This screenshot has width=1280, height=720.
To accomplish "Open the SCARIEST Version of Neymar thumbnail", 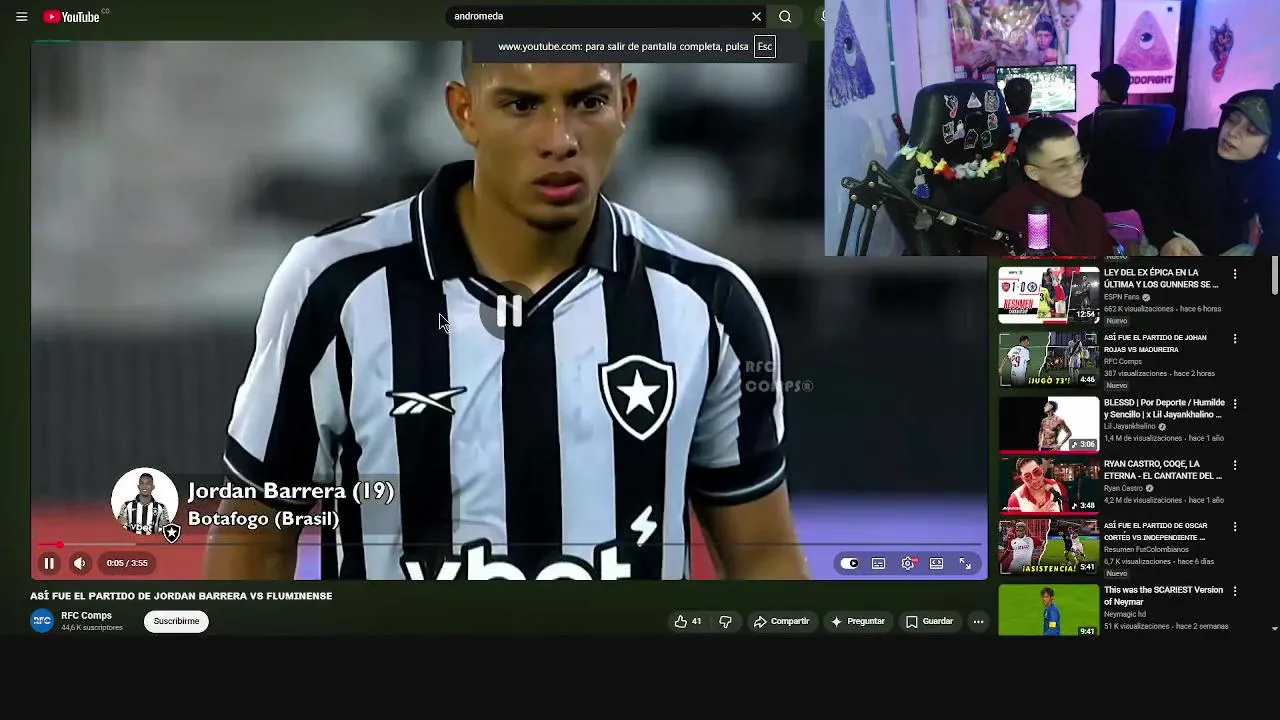I will pos(1048,610).
